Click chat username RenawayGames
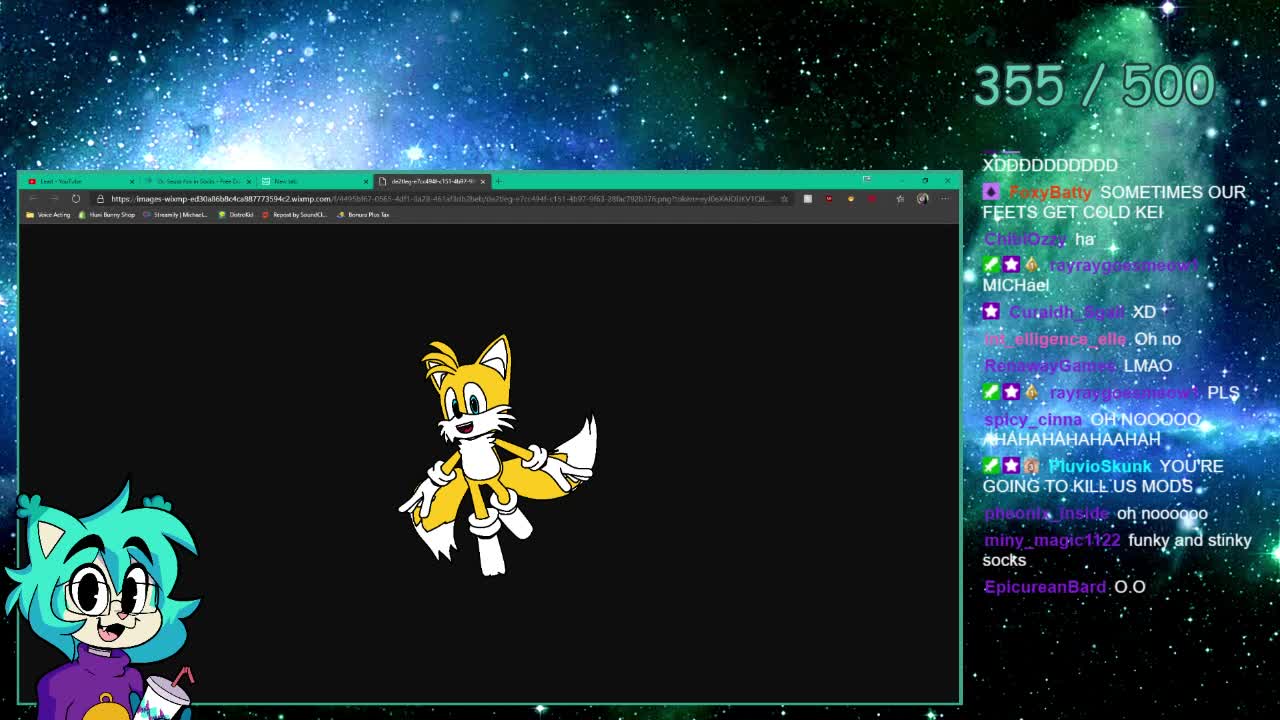This screenshot has width=1280, height=720. point(1050,366)
